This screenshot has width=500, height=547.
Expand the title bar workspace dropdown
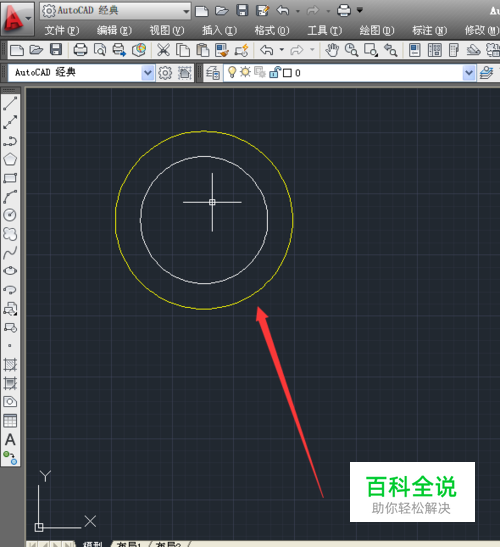pos(186,11)
